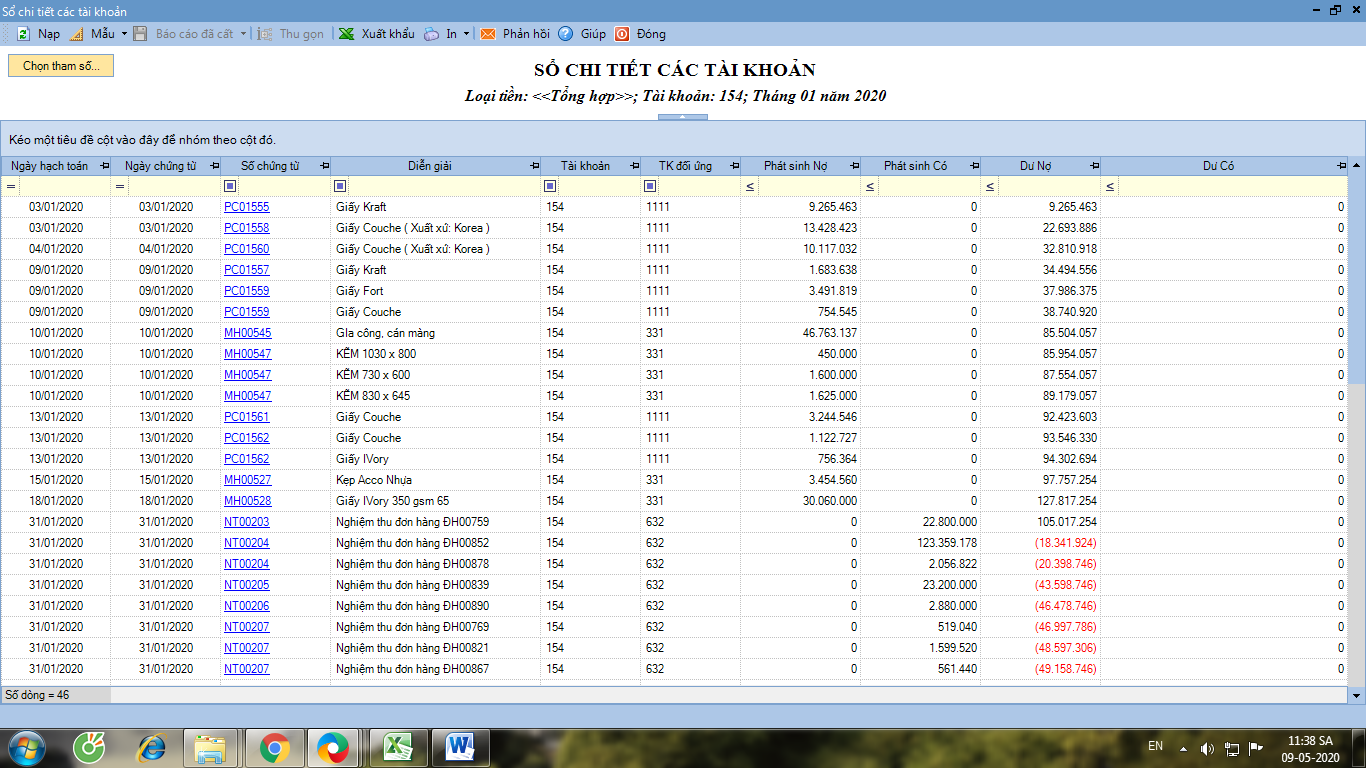Toggle pin on the Số chứng từ column
The width and height of the screenshot is (1366, 768).
(324, 166)
